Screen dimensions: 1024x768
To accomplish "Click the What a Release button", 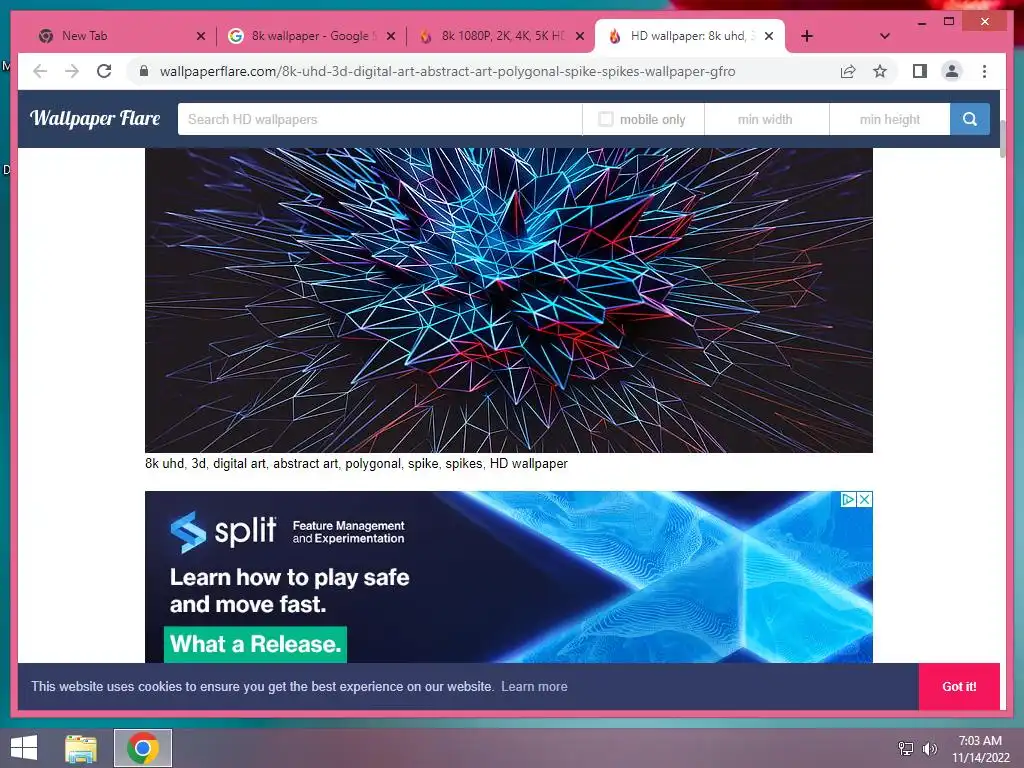I will 255,645.
